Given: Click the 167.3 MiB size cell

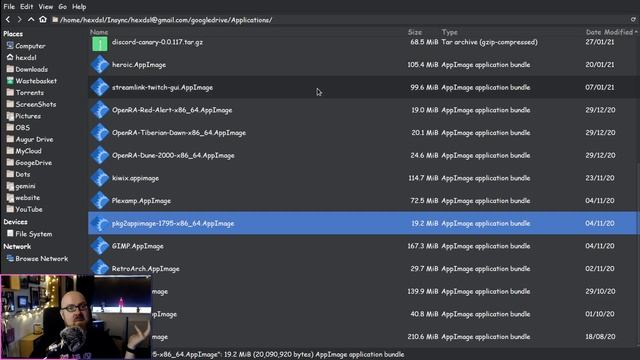Looking at the screenshot, I should (422, 246).
